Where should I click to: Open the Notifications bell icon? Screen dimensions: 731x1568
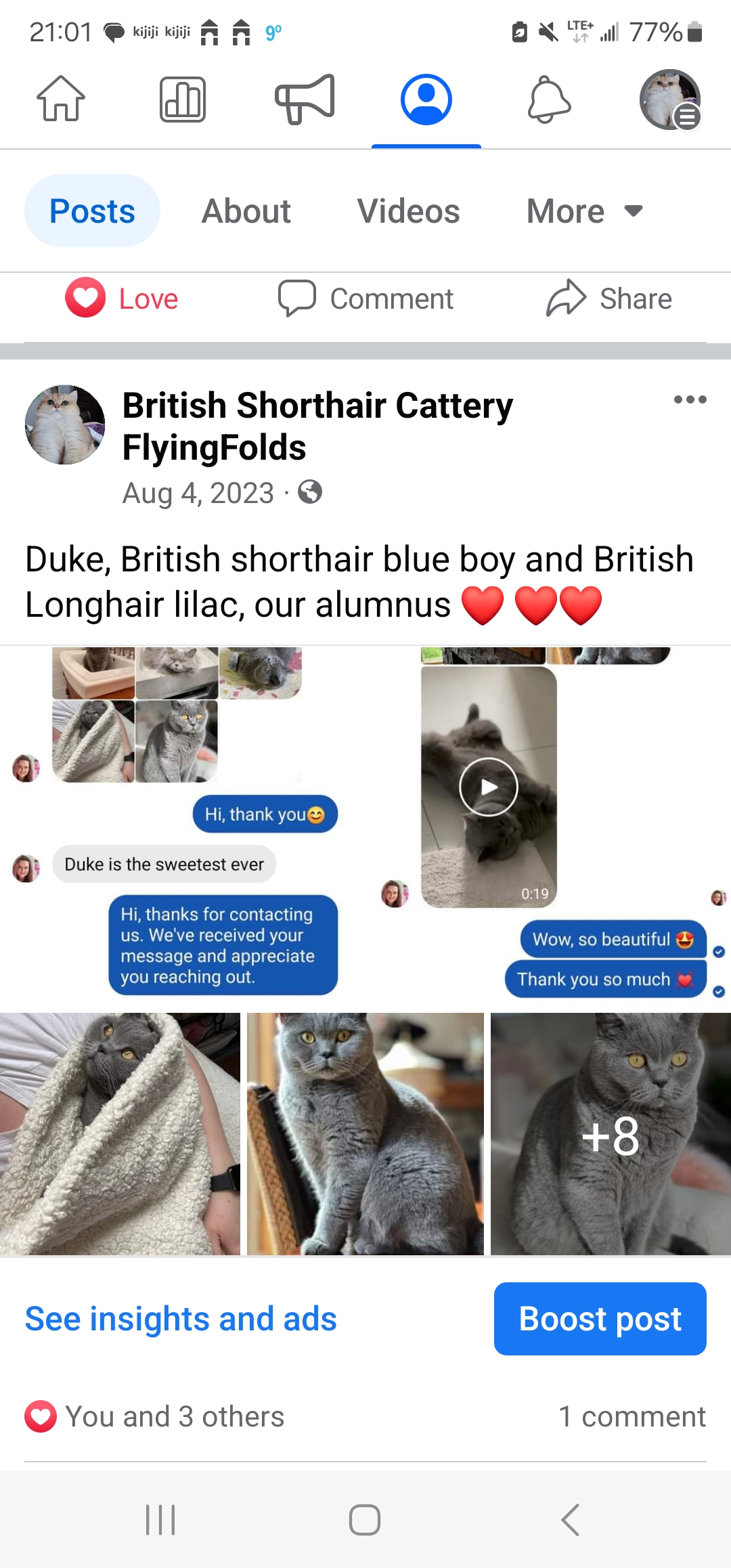click(x=549, y=99)
